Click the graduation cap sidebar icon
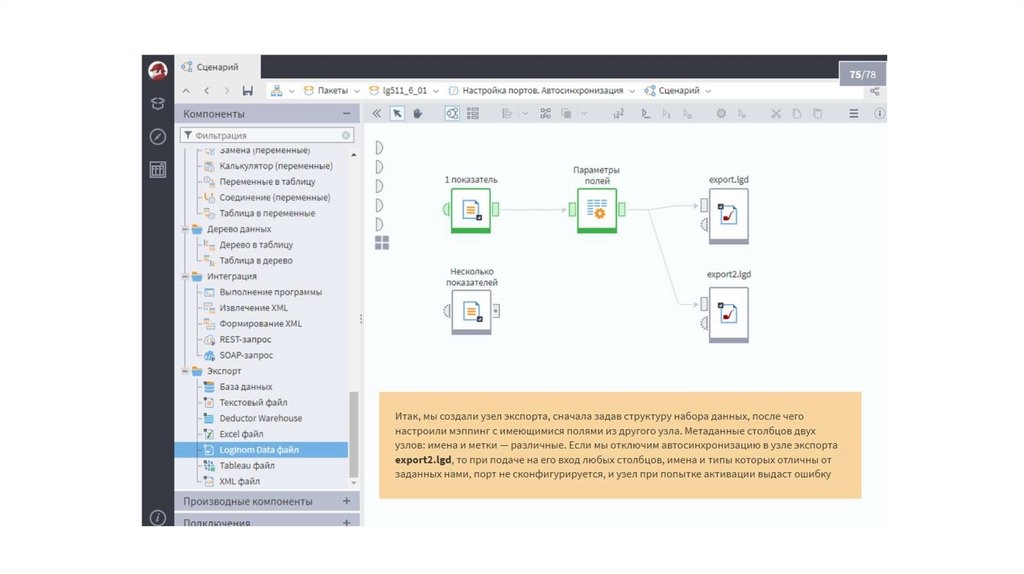This screenshot has height=574, width=1024. [157, 104]
